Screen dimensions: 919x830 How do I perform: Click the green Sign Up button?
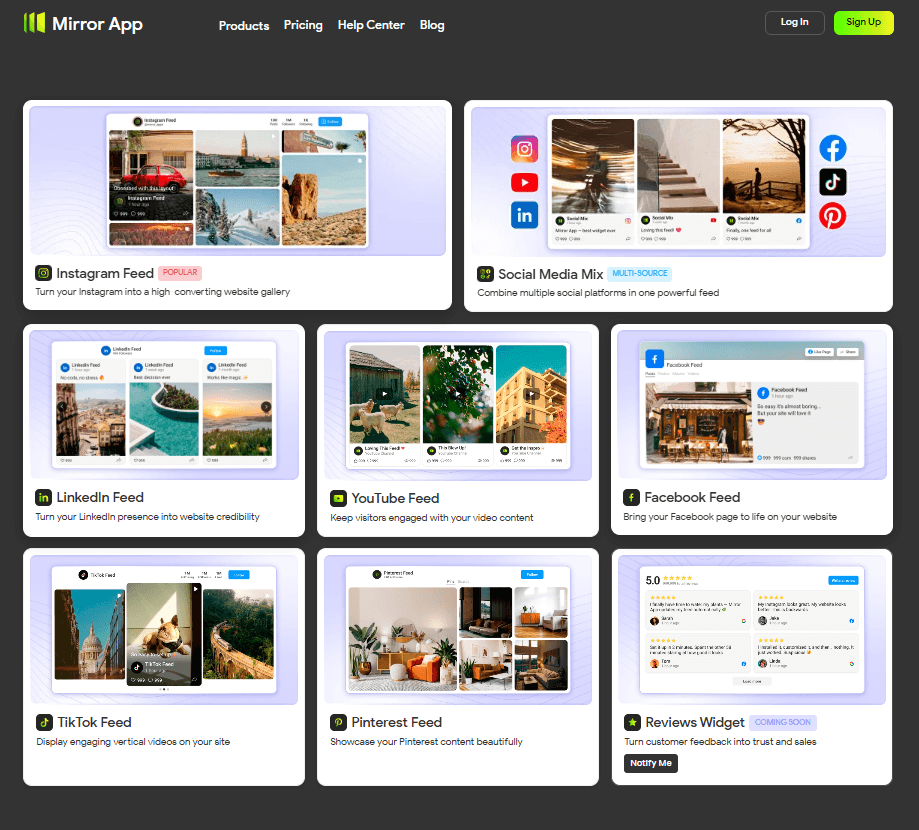pos(863,22)
